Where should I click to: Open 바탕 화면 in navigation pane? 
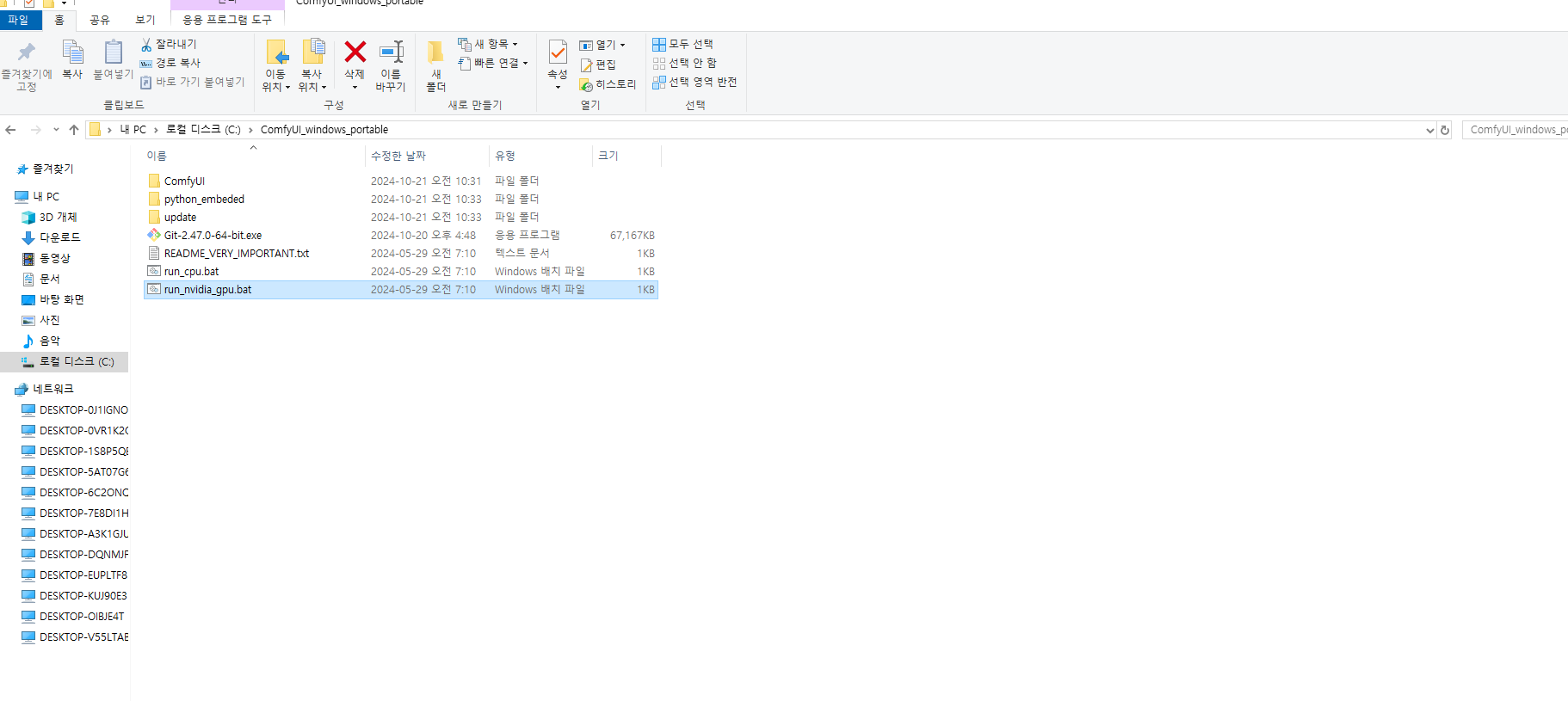[61, 299]
